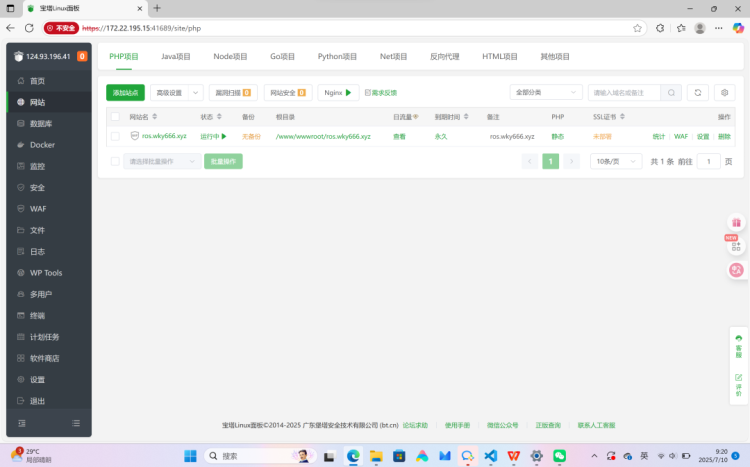Tick the checkbox for the ros.wky666.xyz row
750x467 pixels.
pos(115,136)
